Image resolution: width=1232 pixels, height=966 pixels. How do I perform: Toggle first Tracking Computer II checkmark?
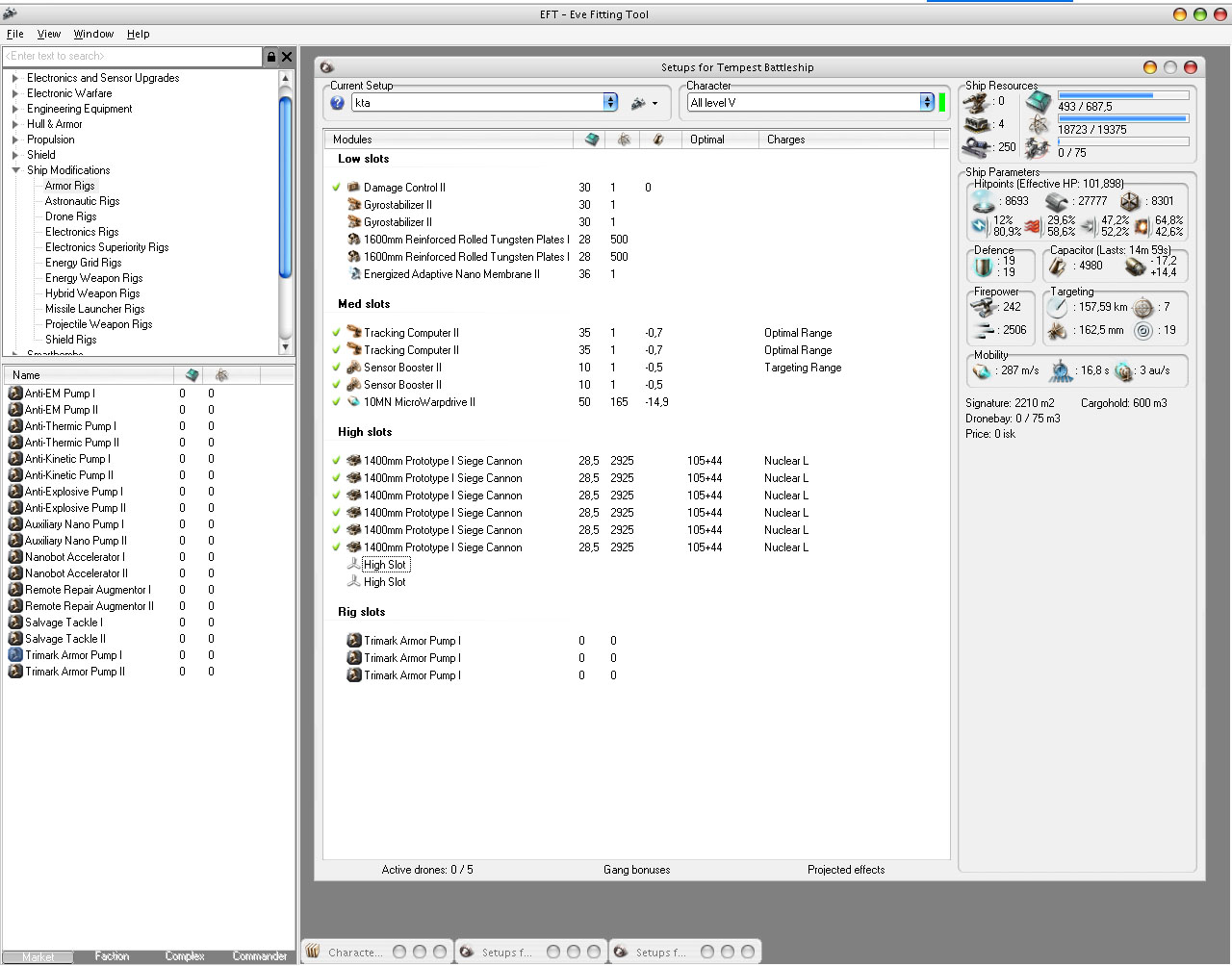coord(336,333)
